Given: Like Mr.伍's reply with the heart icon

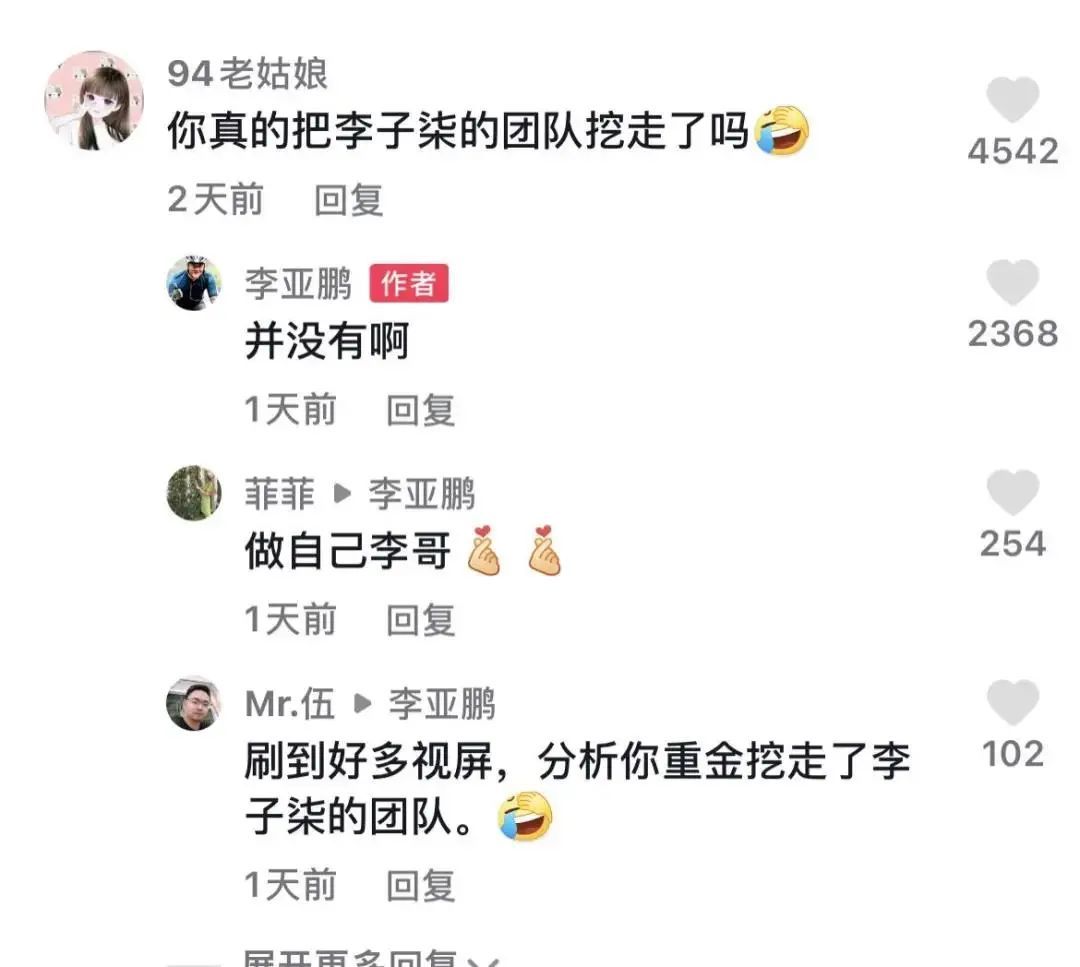Looking at the screenshot, I should tap(1012, 703).
